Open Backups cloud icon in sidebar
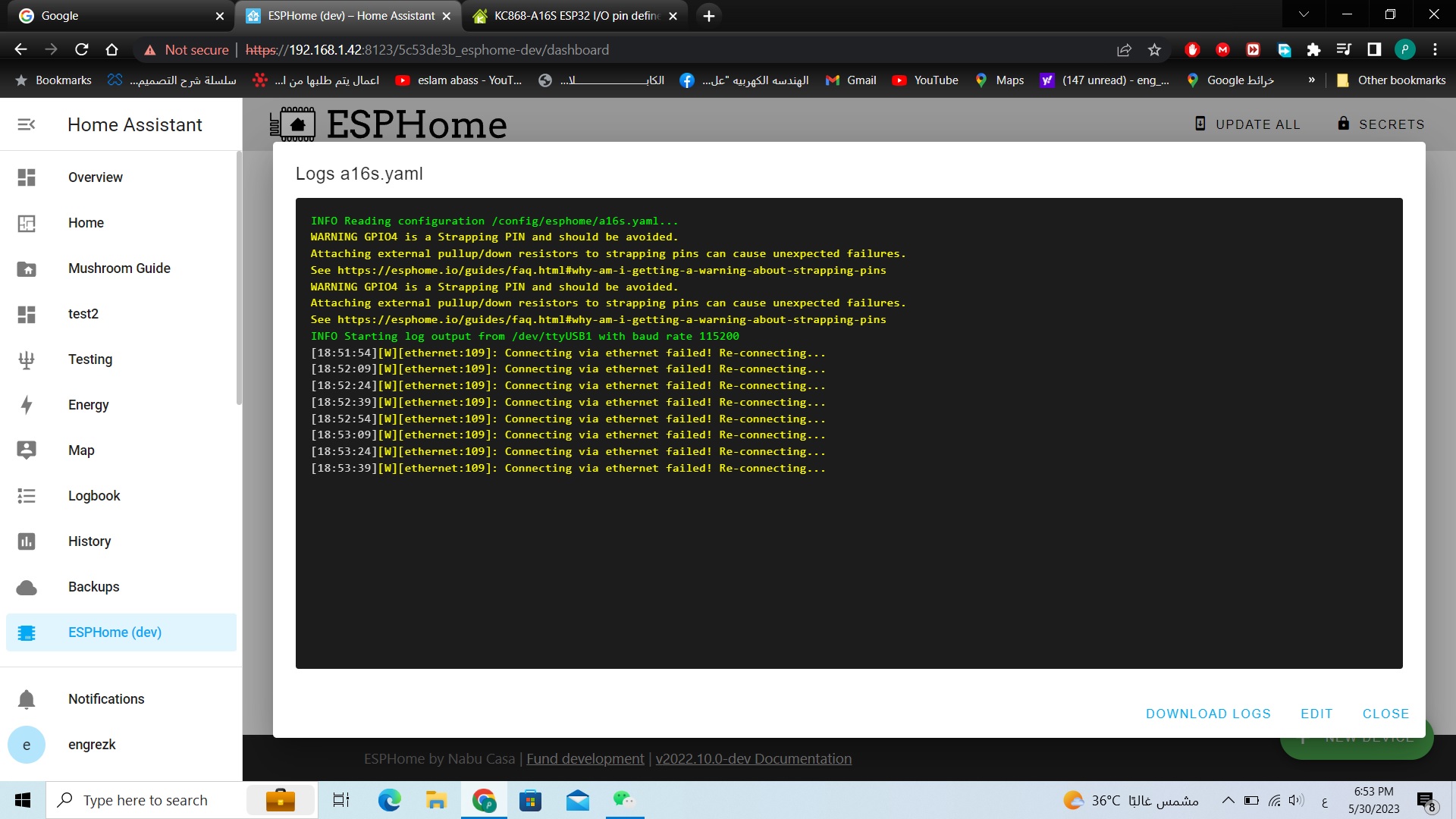 point(27,587)
